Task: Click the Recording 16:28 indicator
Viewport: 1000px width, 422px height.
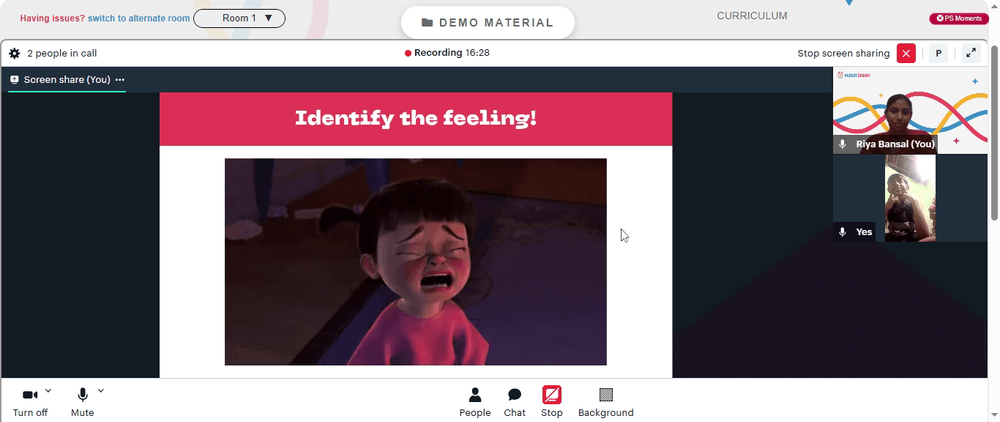Action: click(447, 53)
